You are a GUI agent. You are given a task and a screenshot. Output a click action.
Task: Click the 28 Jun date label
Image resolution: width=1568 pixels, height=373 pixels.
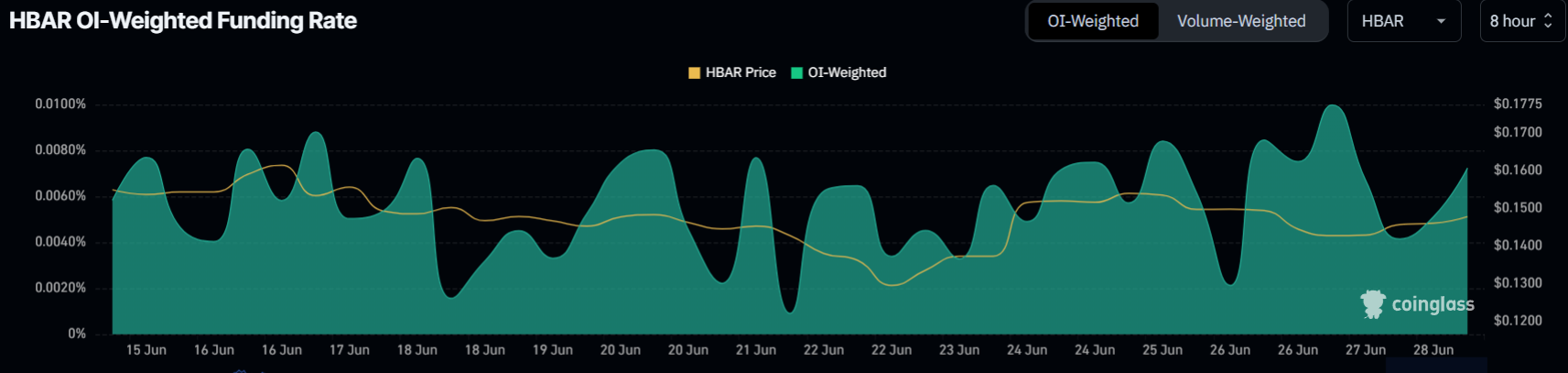pyautogui.click(x=1433, y=350)
